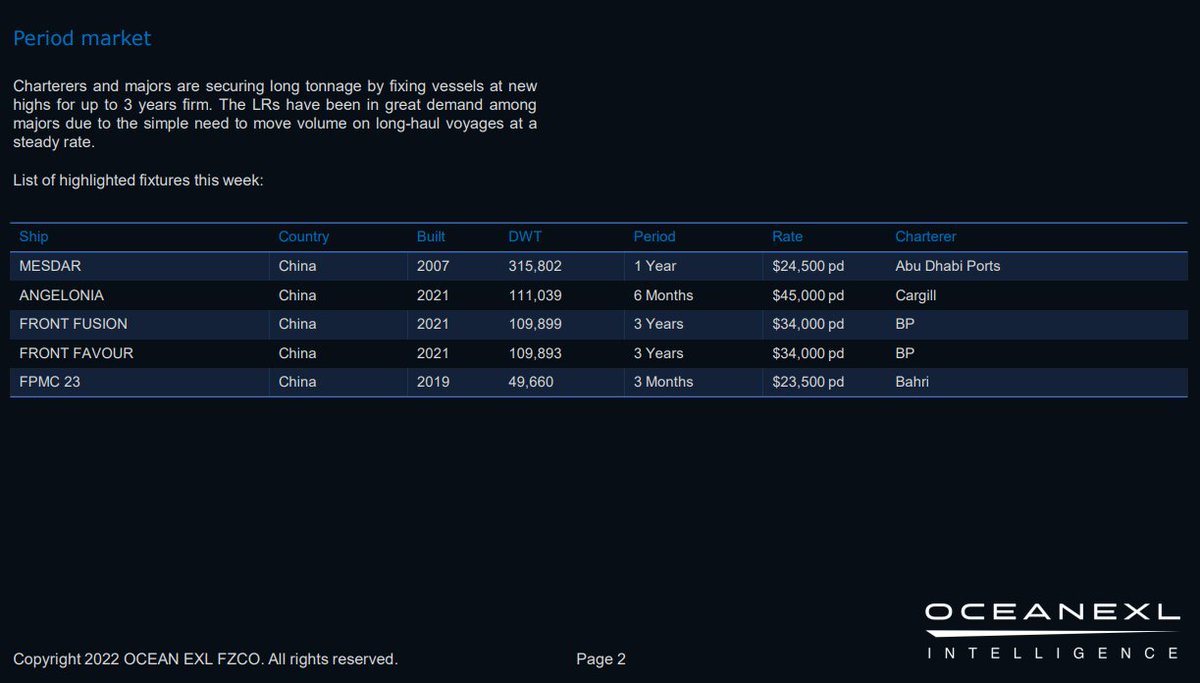Click FRONT FAVOUR's $34,000 pd rate
Viewport: 1200px width, 683px height.
(808, 353)
